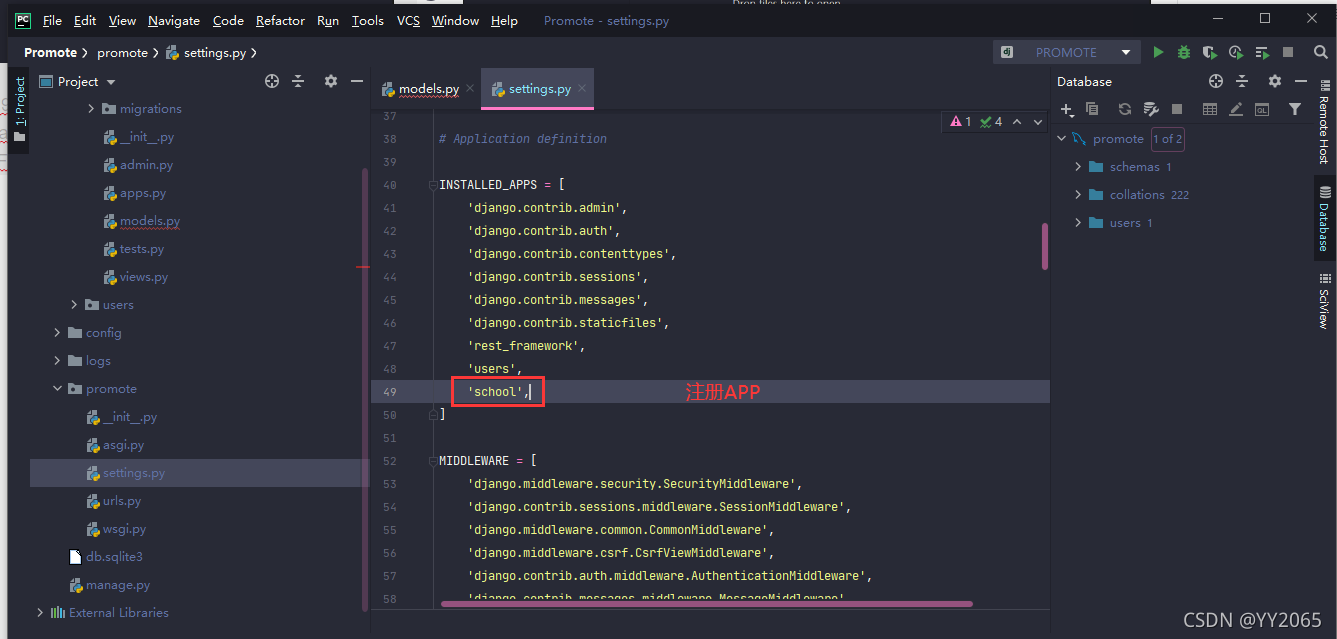
Task: Duplicate data source icon
Action: (1092, 109)
